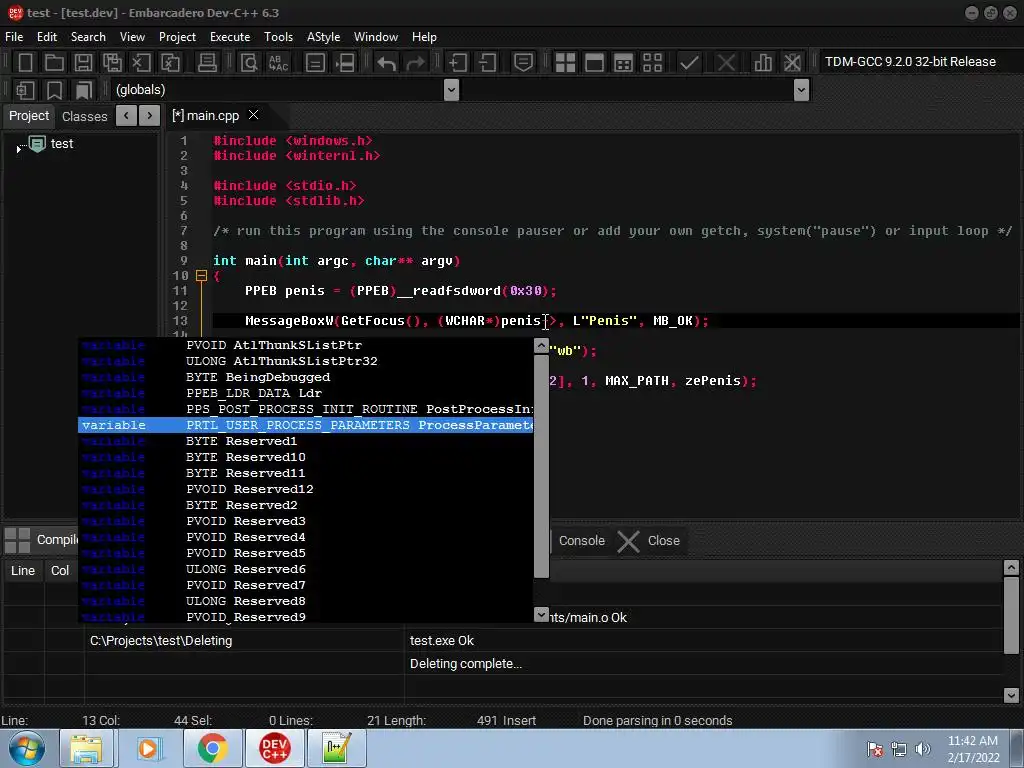This screenshot has width=1024, height=768.
Task: Click the left tab navigation arrow
Action: 126,116
